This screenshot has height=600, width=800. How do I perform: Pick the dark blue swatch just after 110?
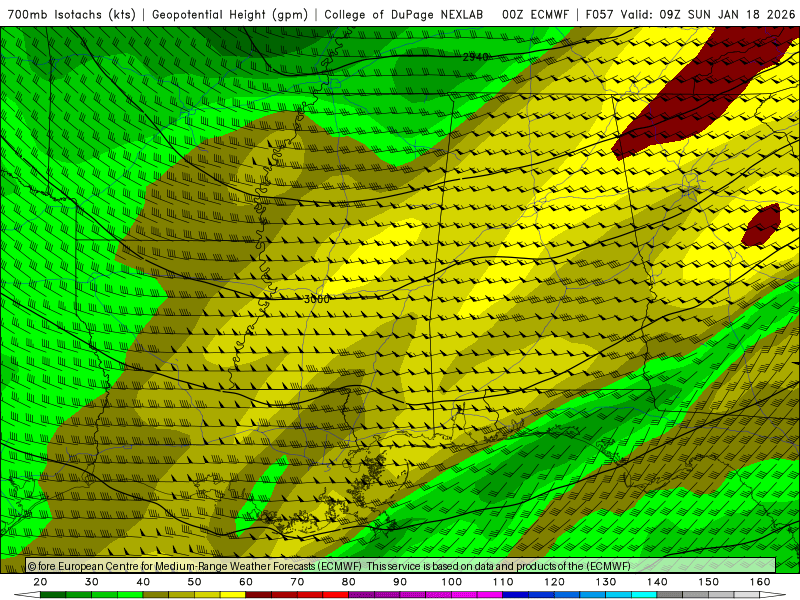point(515,595)
